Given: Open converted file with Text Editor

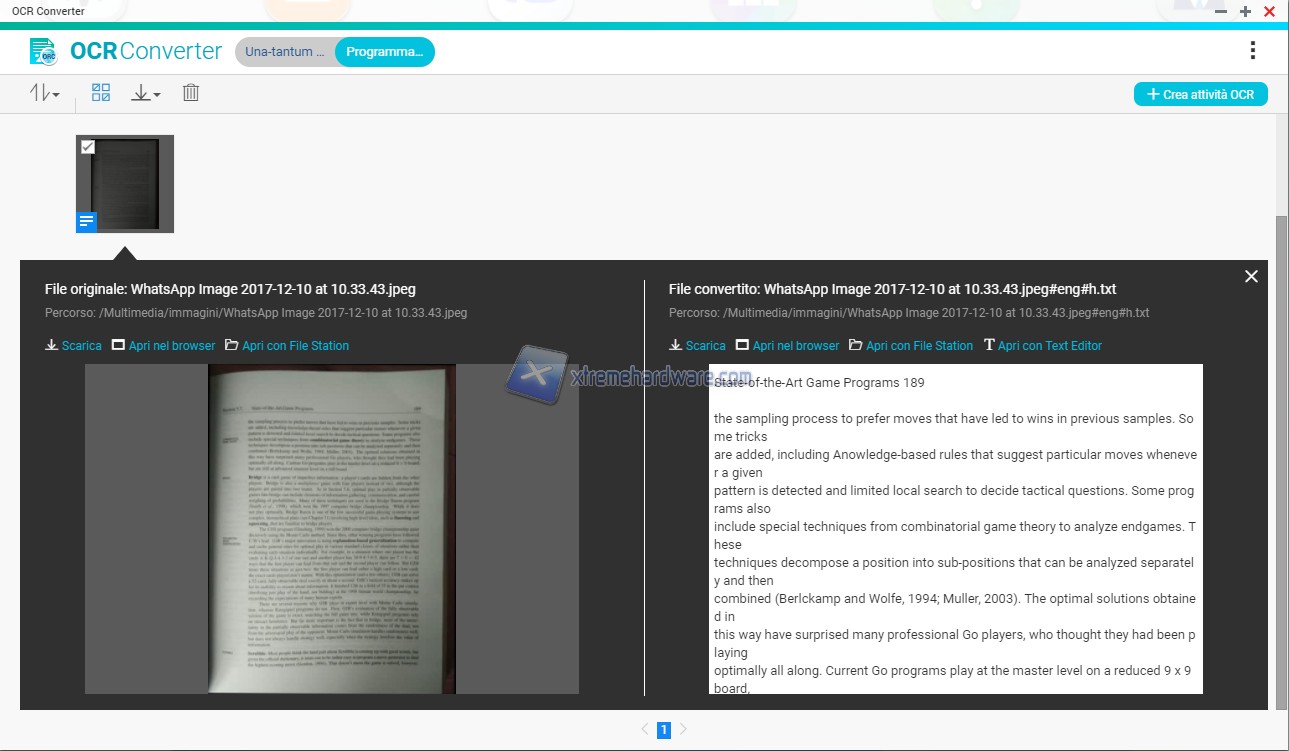Looking at the screenshot, I should pos(1043,346).
